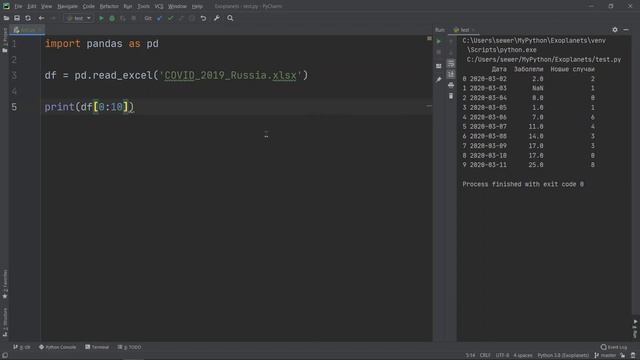This screenshot has height=360, width=640.
Task: Open the Event Log
Action: point(614,347)
